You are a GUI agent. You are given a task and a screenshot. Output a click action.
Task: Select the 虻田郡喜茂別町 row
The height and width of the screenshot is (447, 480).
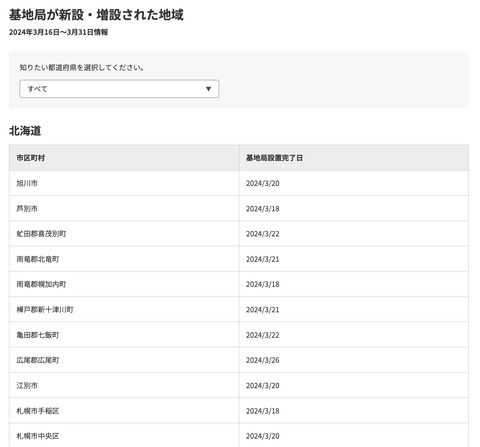point(239,234)
